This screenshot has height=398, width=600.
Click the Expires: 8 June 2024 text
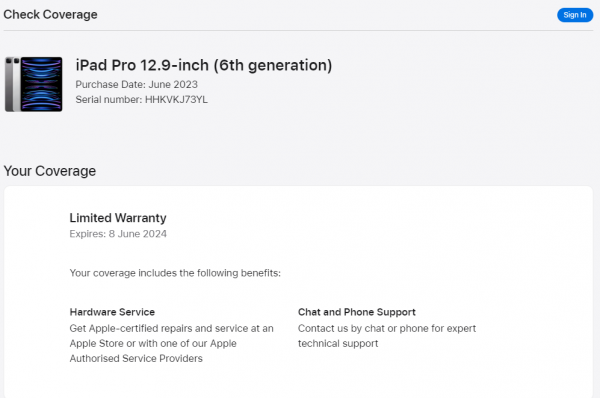(x=118, y=234)
